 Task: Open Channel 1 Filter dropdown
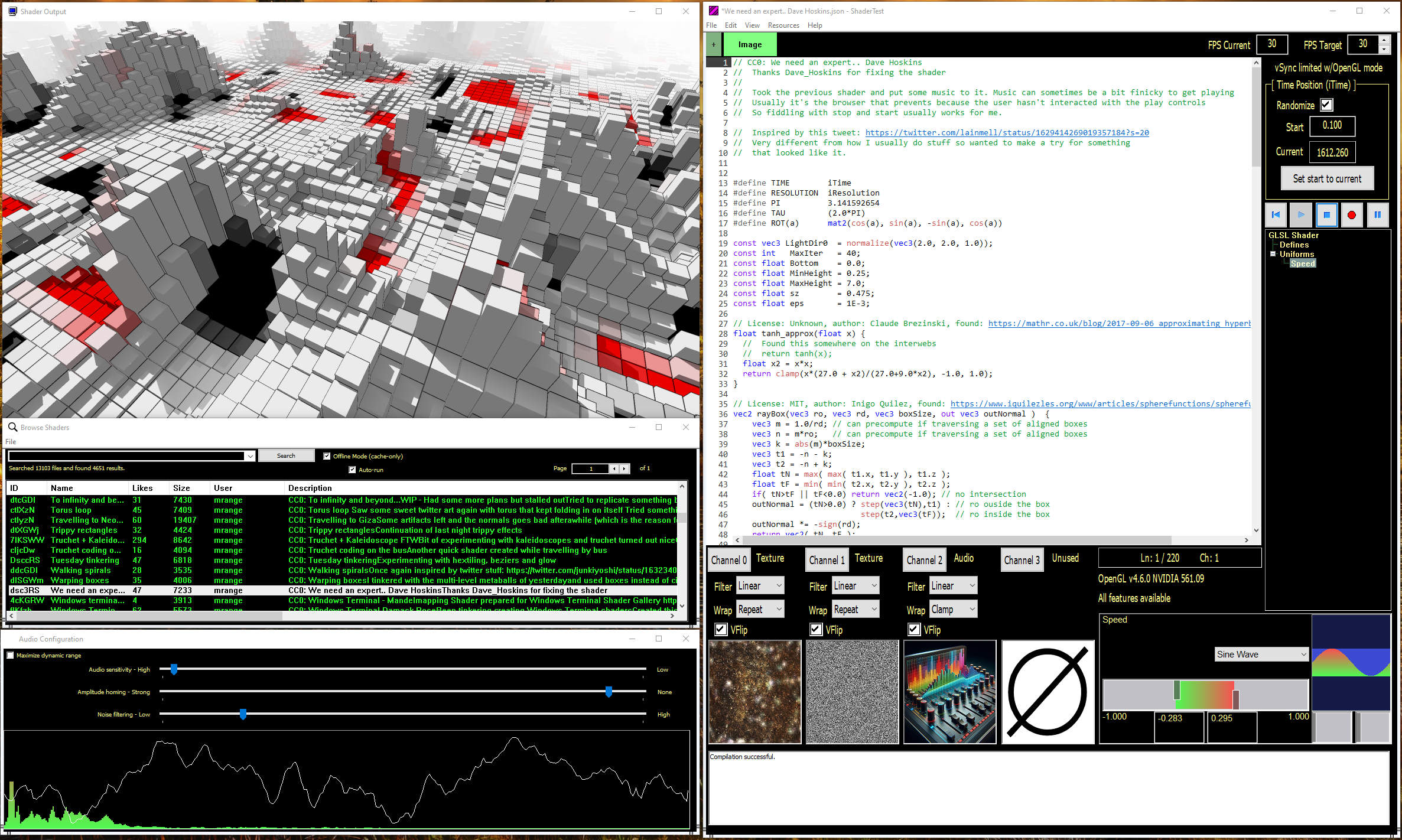855,586
